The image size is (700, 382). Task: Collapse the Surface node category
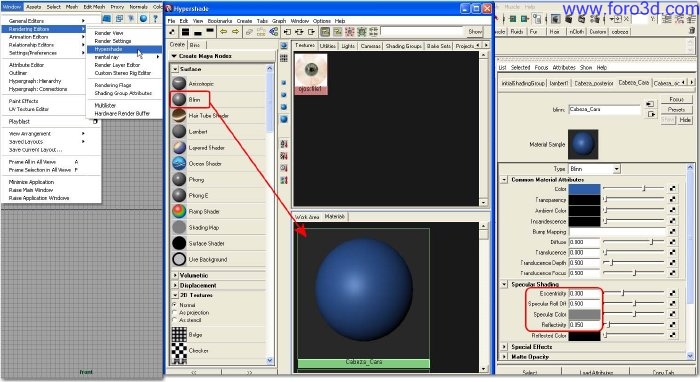click(x=175, y=69)
